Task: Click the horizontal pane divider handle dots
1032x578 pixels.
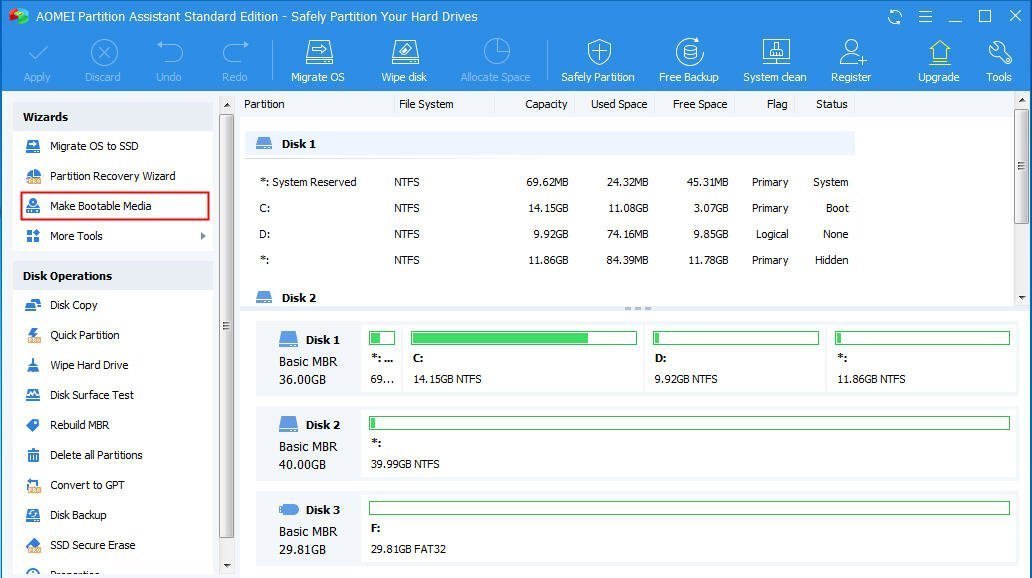Action: coord(638,308)
